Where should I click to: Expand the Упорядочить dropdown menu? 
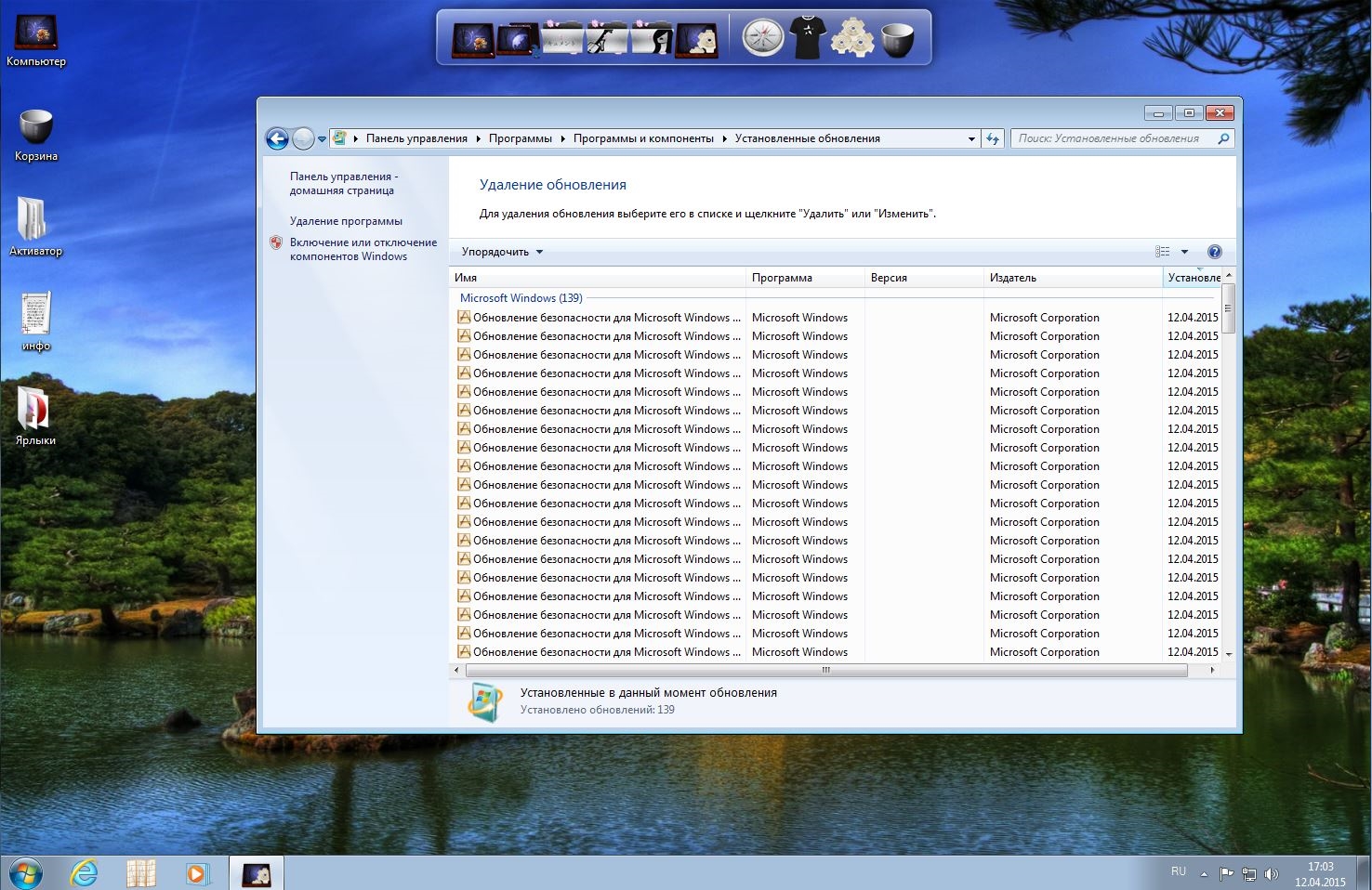click(502, 252)
